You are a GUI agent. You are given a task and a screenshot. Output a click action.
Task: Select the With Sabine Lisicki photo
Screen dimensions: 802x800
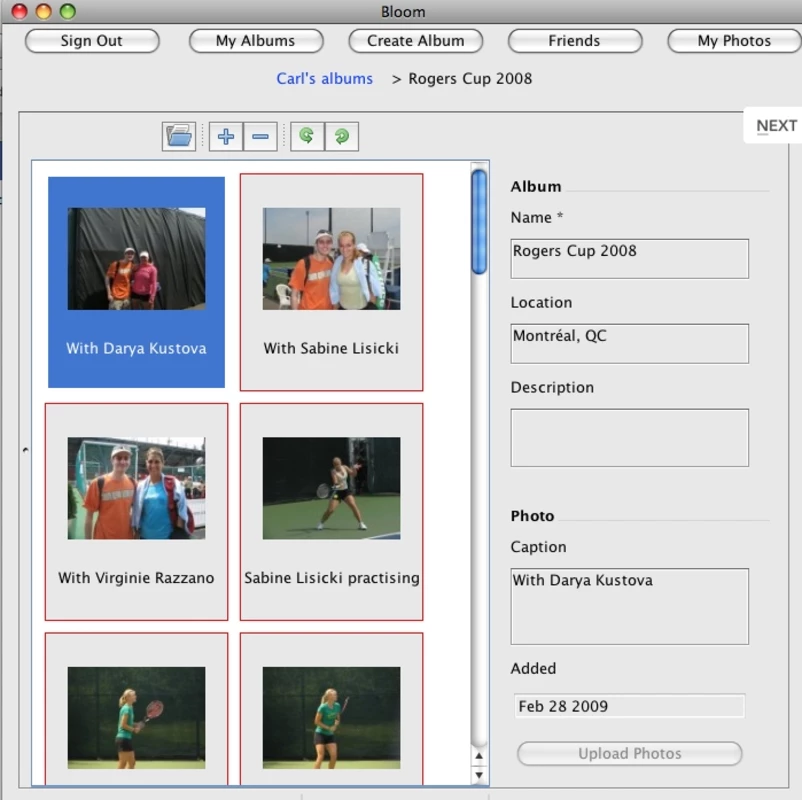[x=331, y=282]
